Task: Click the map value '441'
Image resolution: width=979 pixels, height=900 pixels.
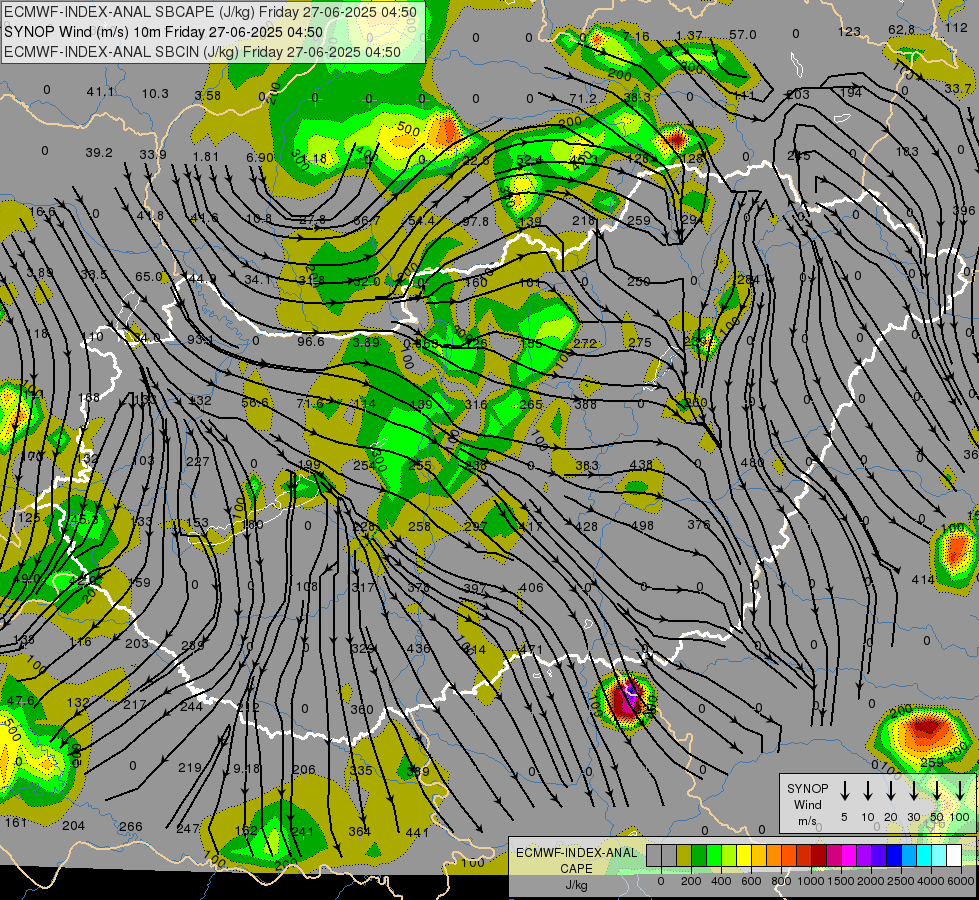Action: pos(417,833)
